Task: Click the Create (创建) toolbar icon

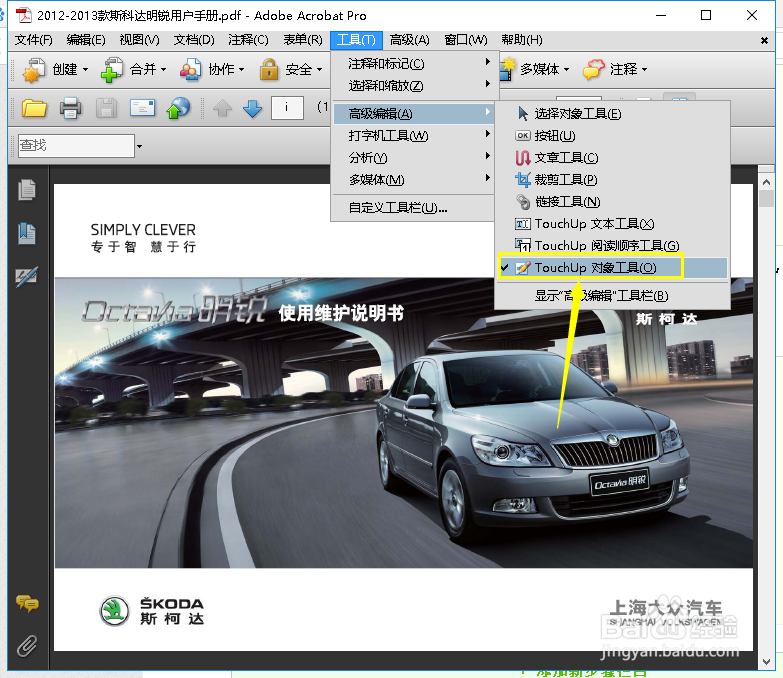Action: tap(34, 69)
